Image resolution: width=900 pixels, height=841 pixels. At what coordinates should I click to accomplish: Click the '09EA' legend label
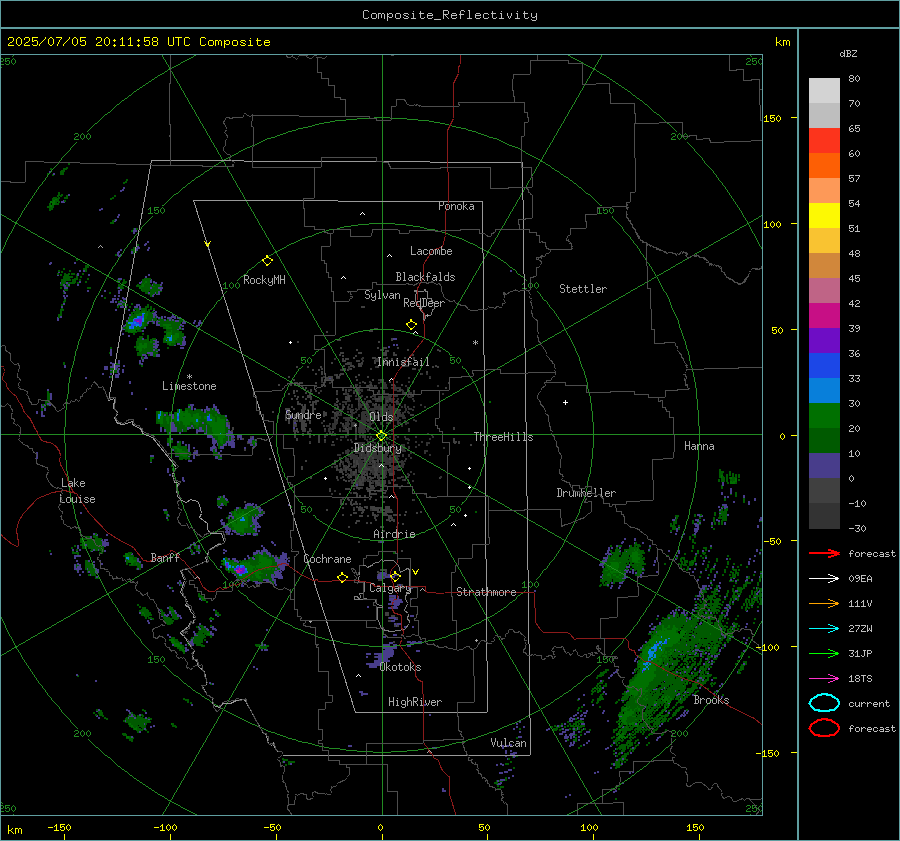tap(860, 579)
